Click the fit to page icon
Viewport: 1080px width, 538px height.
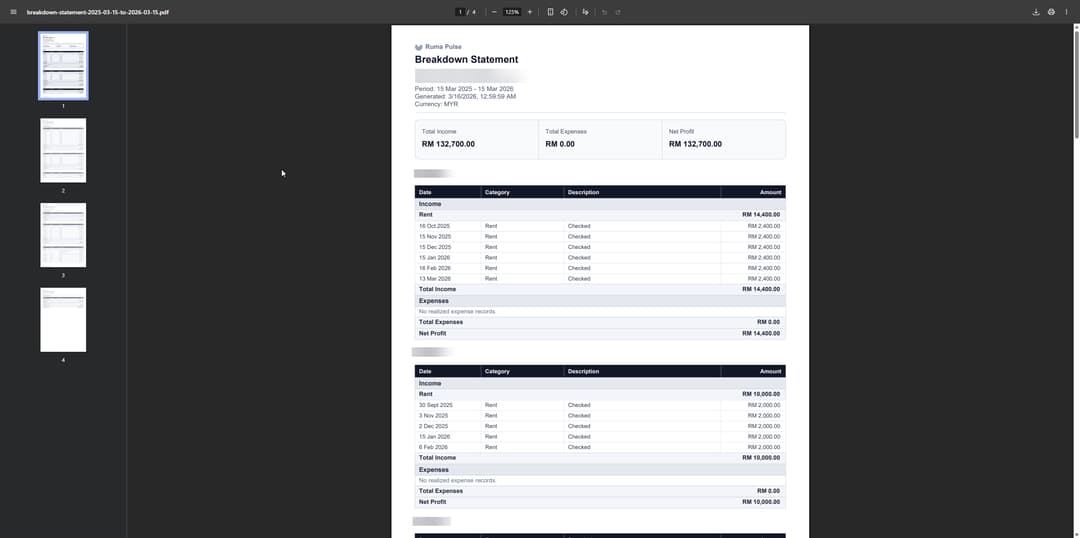pos(550,12)
